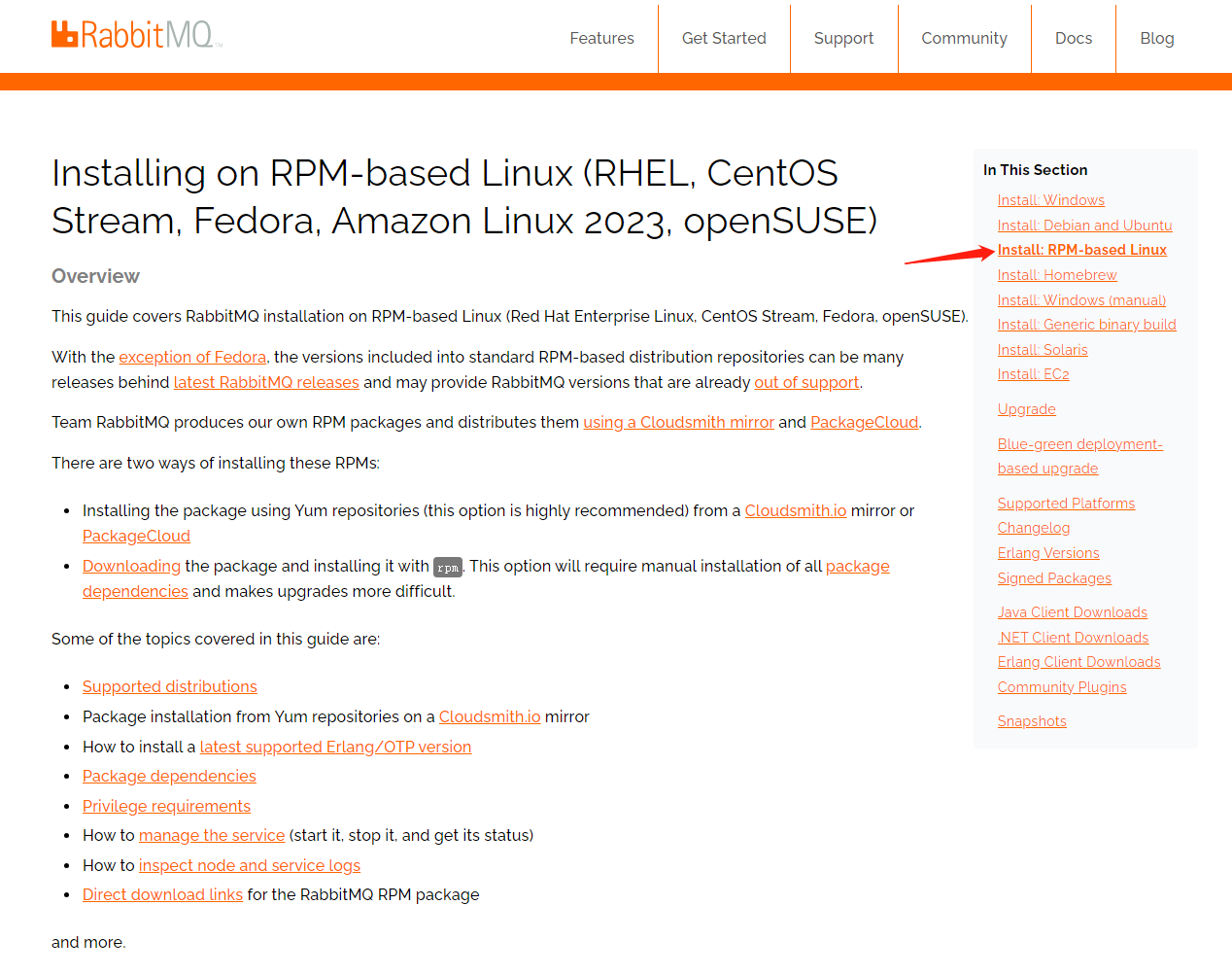Open Erlang Client Downloads link

pyautogui.click(x=1078, y=662)
